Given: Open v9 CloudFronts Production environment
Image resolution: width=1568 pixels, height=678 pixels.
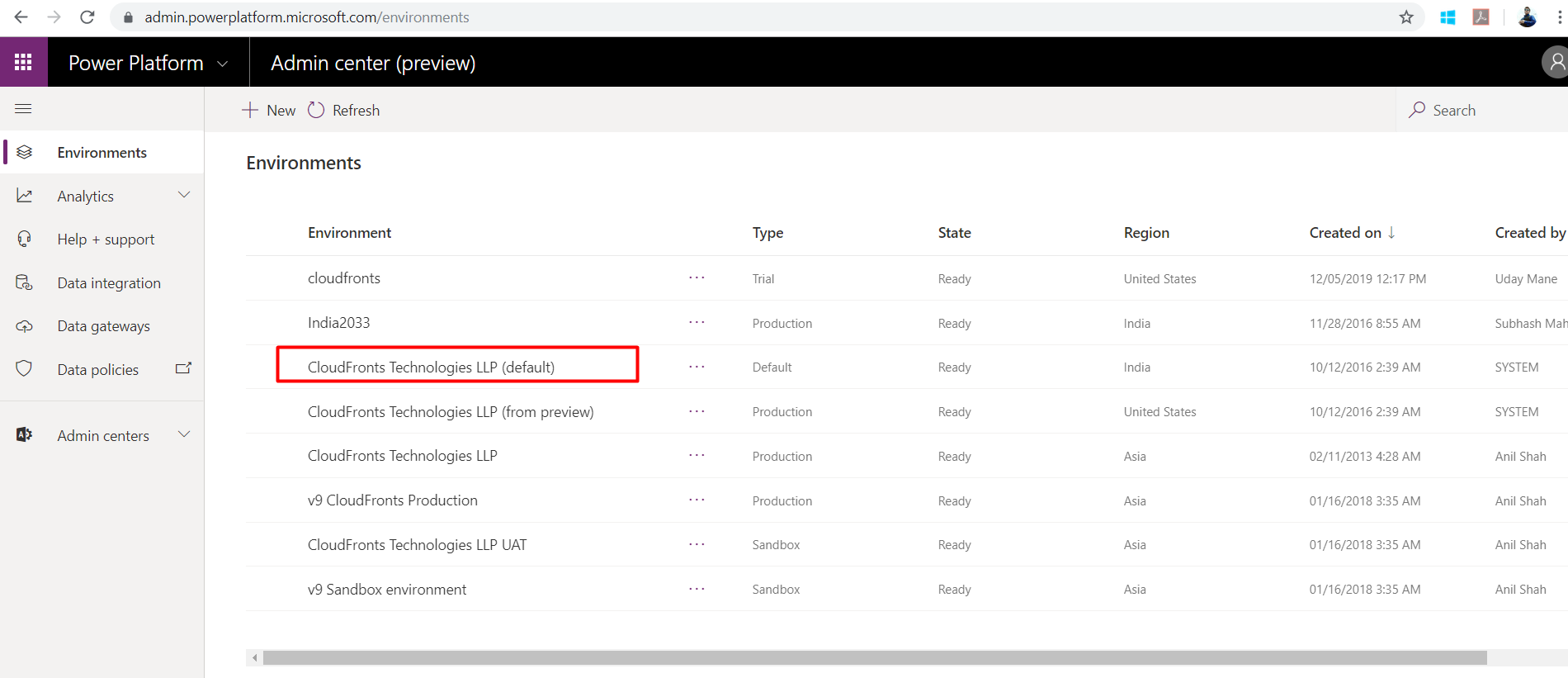Looking at the screenshot, I should point(393,500).
